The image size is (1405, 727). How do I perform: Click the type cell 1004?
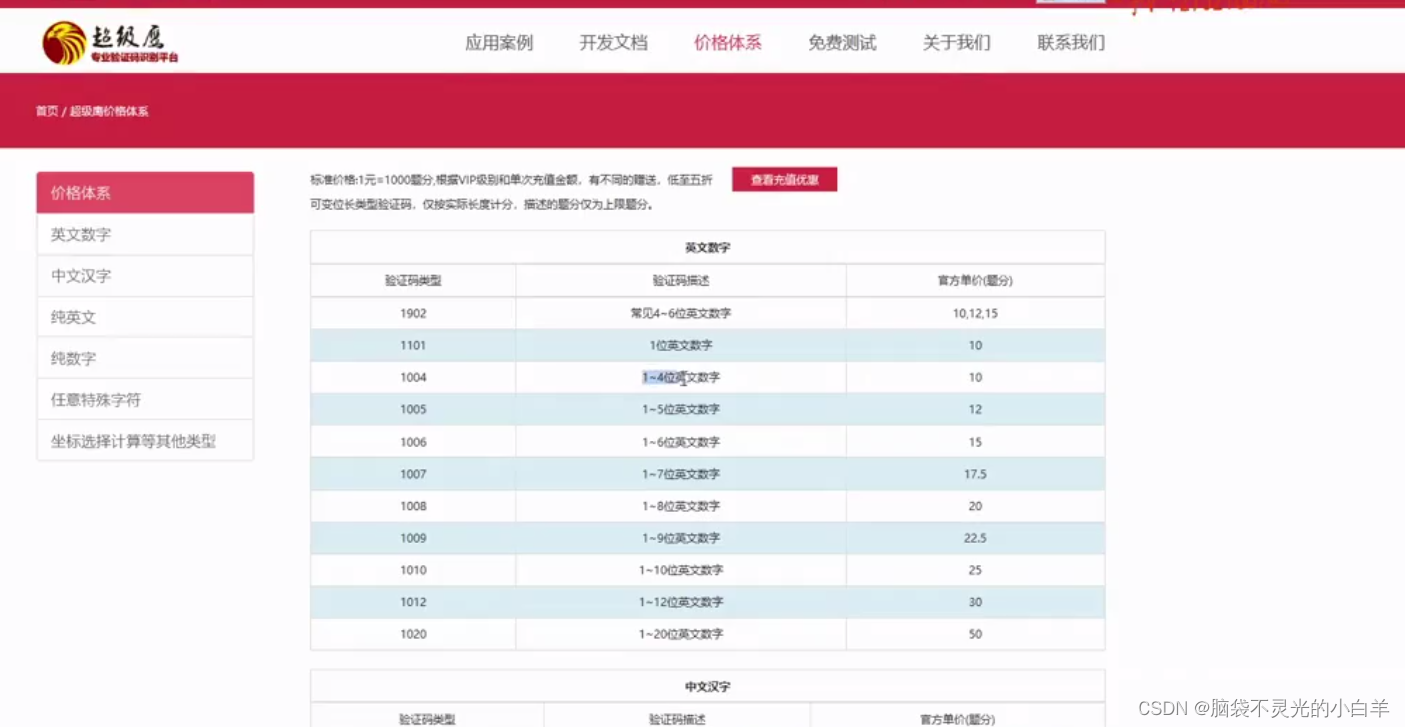click(413, 377)
